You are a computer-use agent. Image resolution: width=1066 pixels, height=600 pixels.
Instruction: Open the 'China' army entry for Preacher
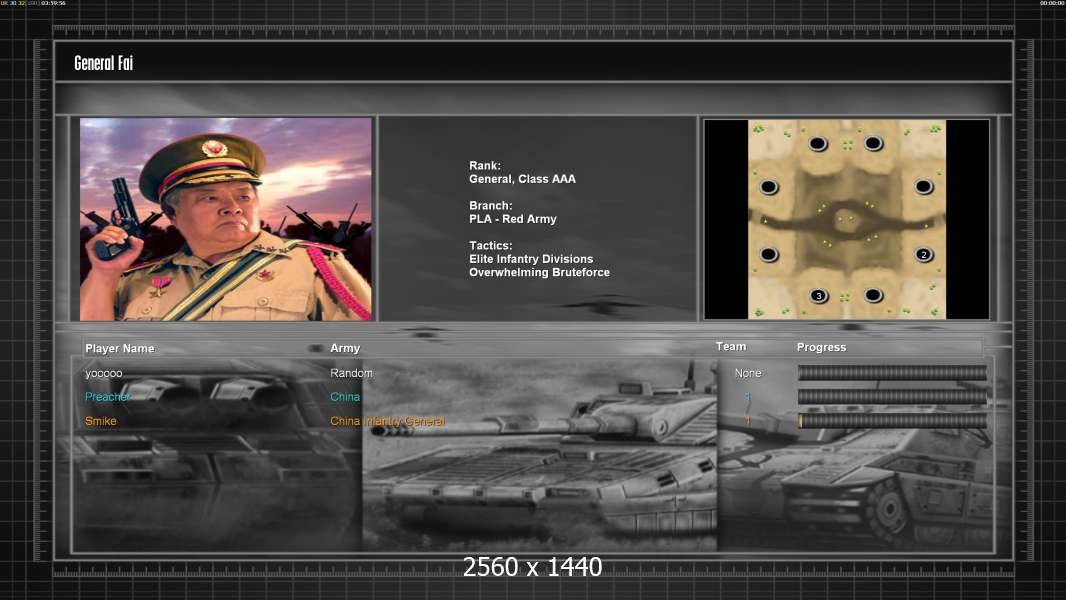pos(345,397)
